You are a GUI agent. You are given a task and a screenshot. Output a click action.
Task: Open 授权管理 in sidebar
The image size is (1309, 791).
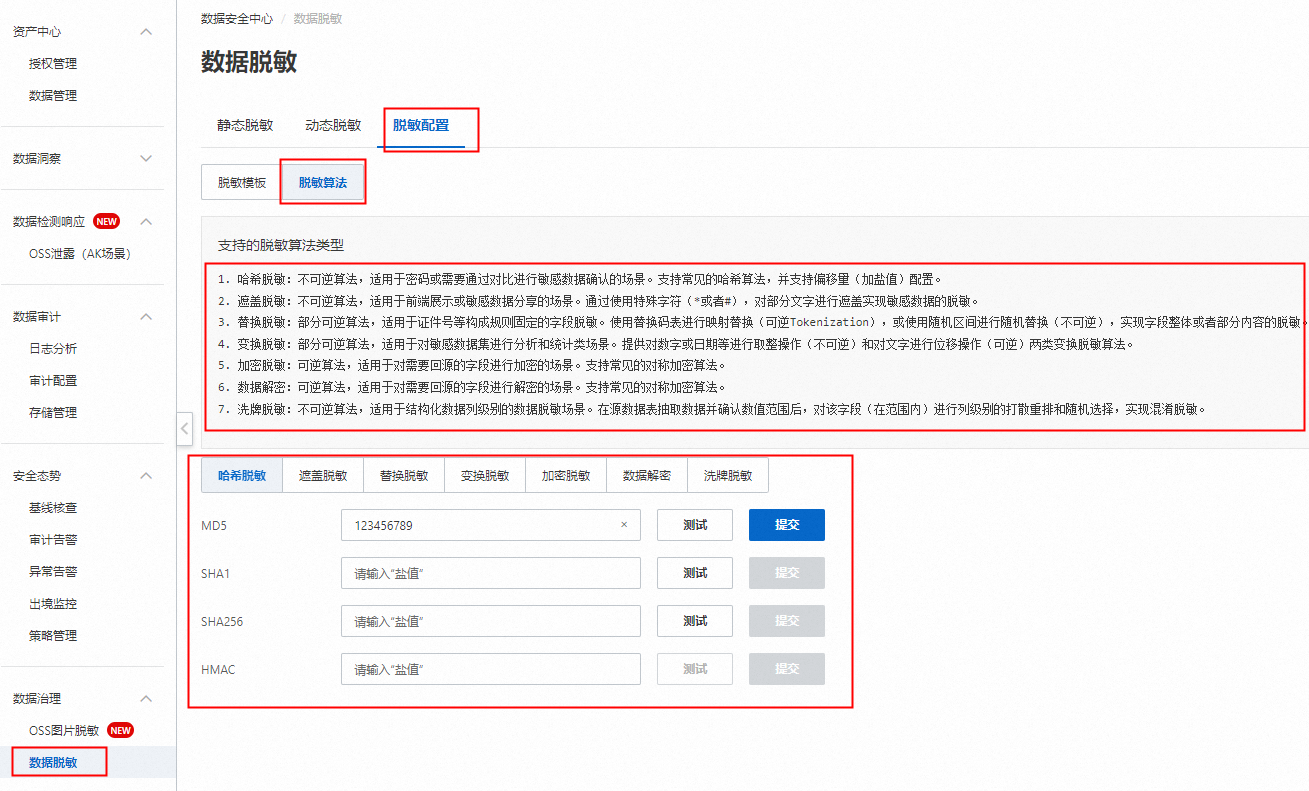(53, 64)
